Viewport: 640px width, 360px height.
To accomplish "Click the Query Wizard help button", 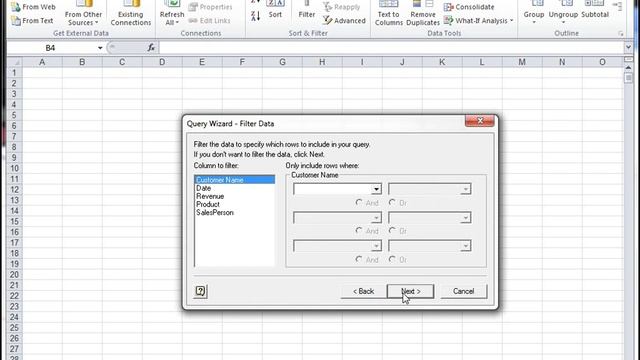I will (x=200, y=291).
